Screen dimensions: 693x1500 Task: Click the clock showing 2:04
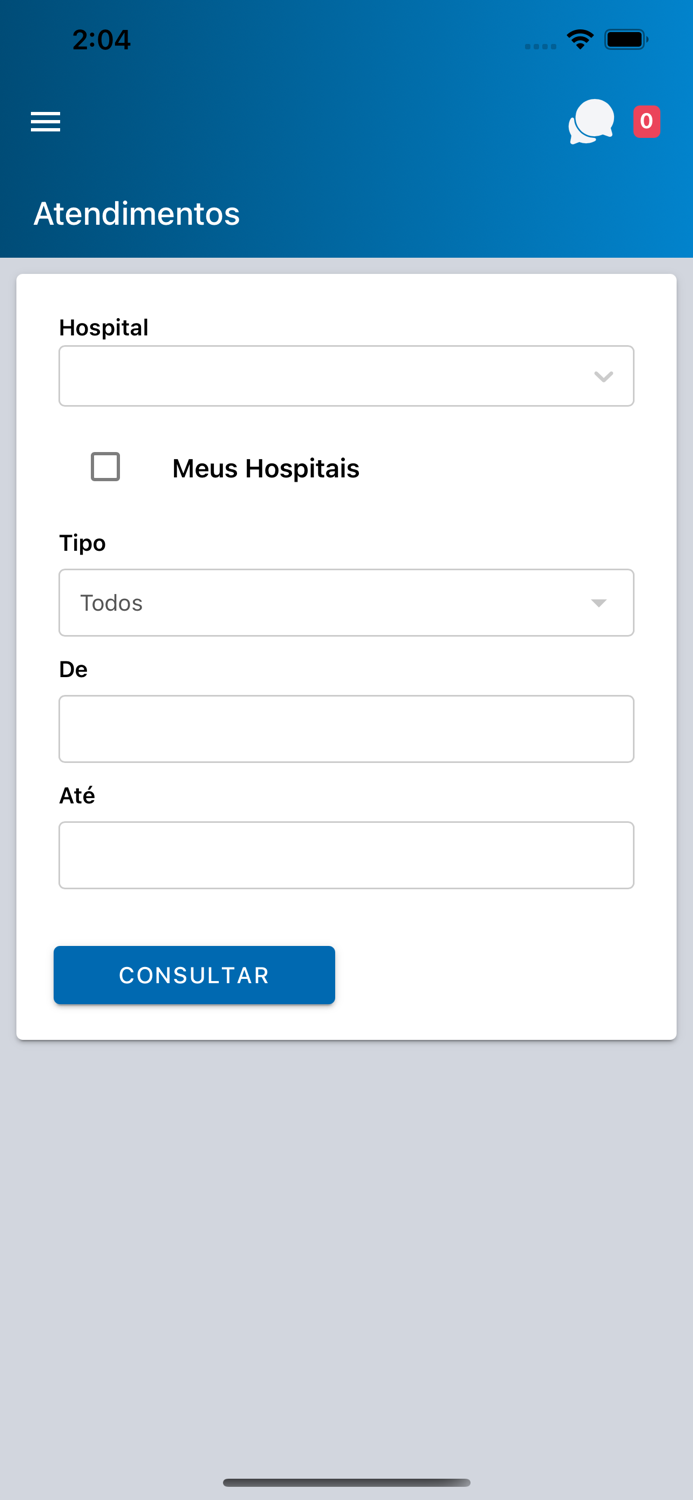102,39
